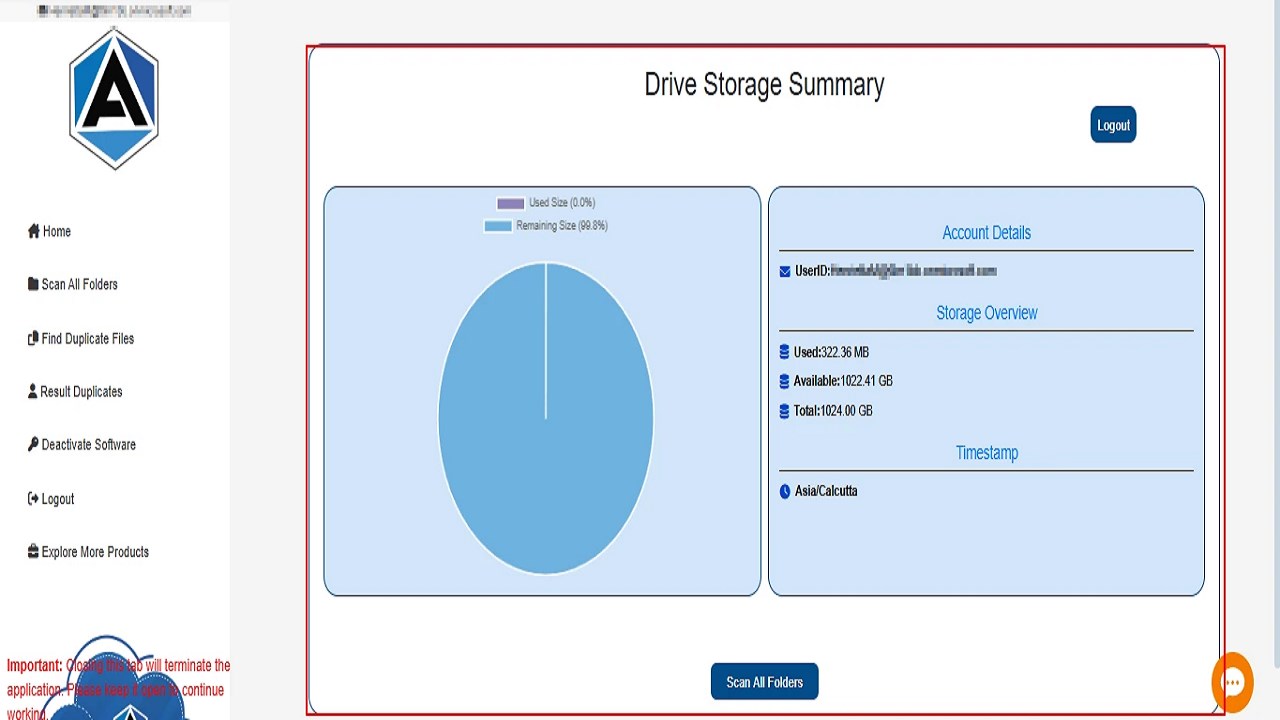The width and height of the screenshot is (1280, 720).
Task: Click the Total:1024.00 GB value
Action: click(x=833, y=410)
